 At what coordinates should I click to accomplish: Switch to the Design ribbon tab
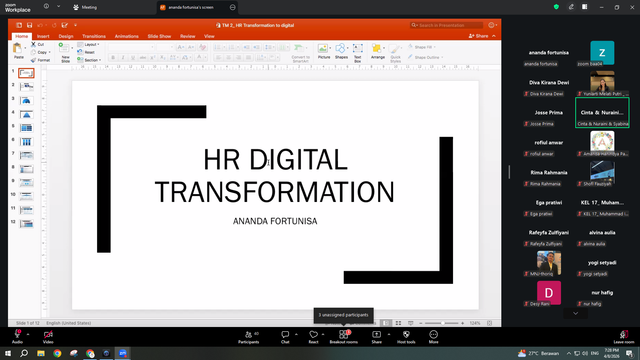tap(66, 36)
